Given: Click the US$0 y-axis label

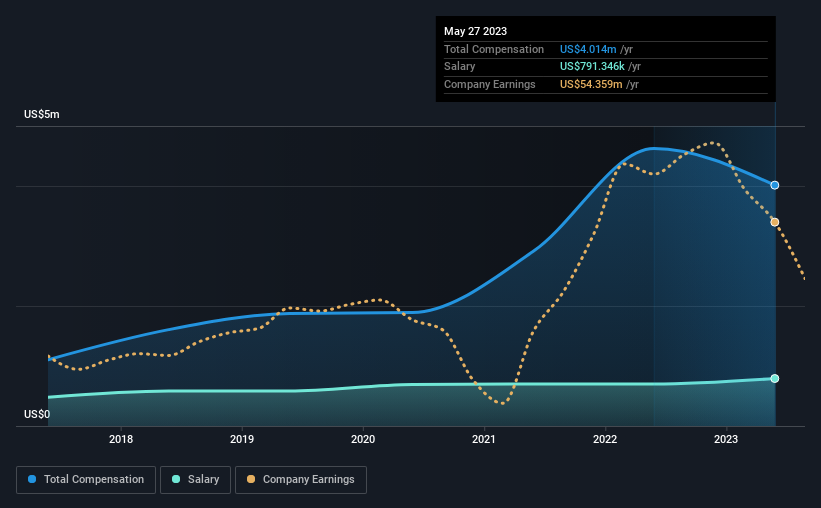Looking at the screenshot, I should 37,414.
